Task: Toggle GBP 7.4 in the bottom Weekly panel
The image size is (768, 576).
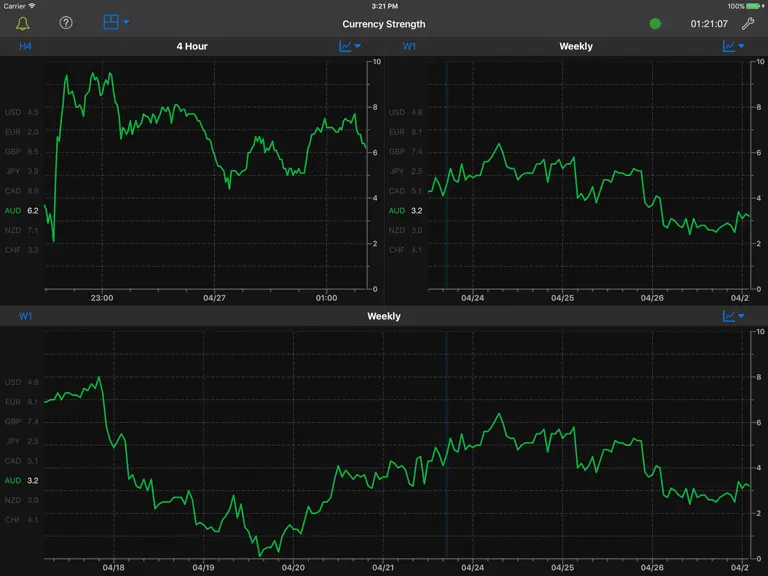Action: (x=22, y=421)
